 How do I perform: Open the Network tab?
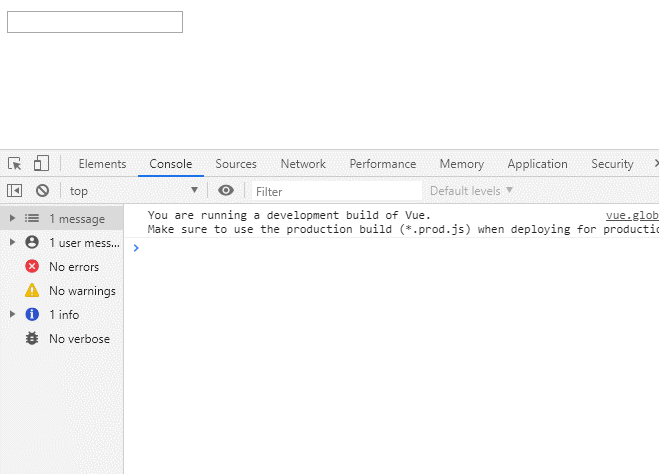click(303, 164)
